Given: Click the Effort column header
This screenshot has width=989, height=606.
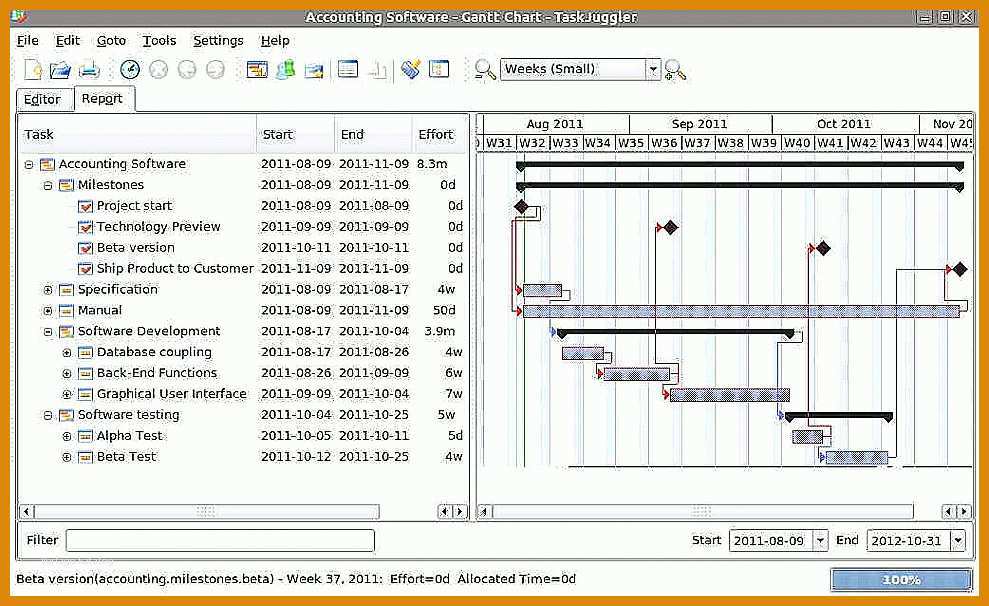Looking at the screenshot, I should (x=439, y=134).
